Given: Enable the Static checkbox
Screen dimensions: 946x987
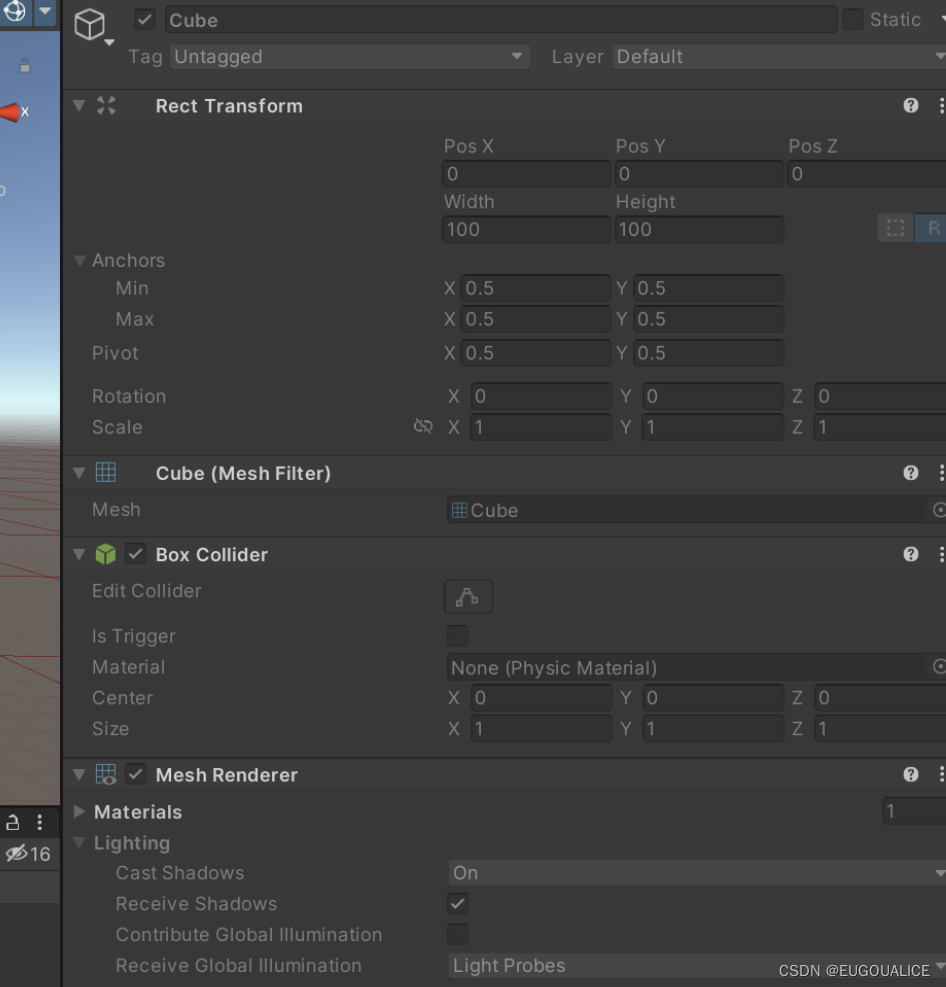Looking at the screenshot, I should pos(853,19).
